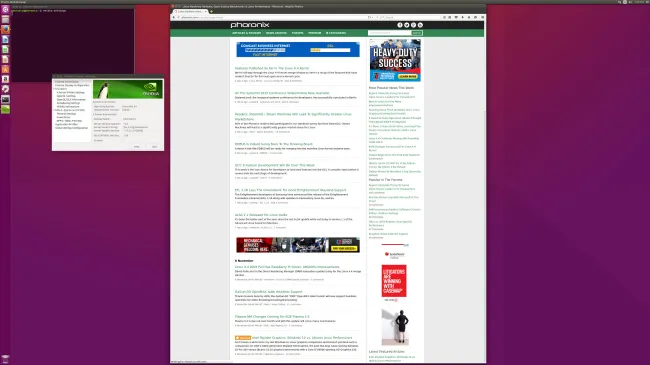This screenshot has height=365, width=650.
Task: Open a new Firefox tab with plus
Action: coord(211,12)
